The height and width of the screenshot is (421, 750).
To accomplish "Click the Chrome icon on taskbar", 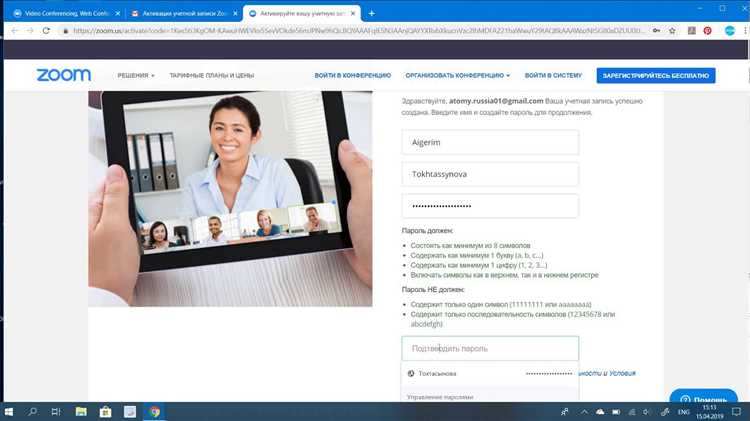I will 154,411.
